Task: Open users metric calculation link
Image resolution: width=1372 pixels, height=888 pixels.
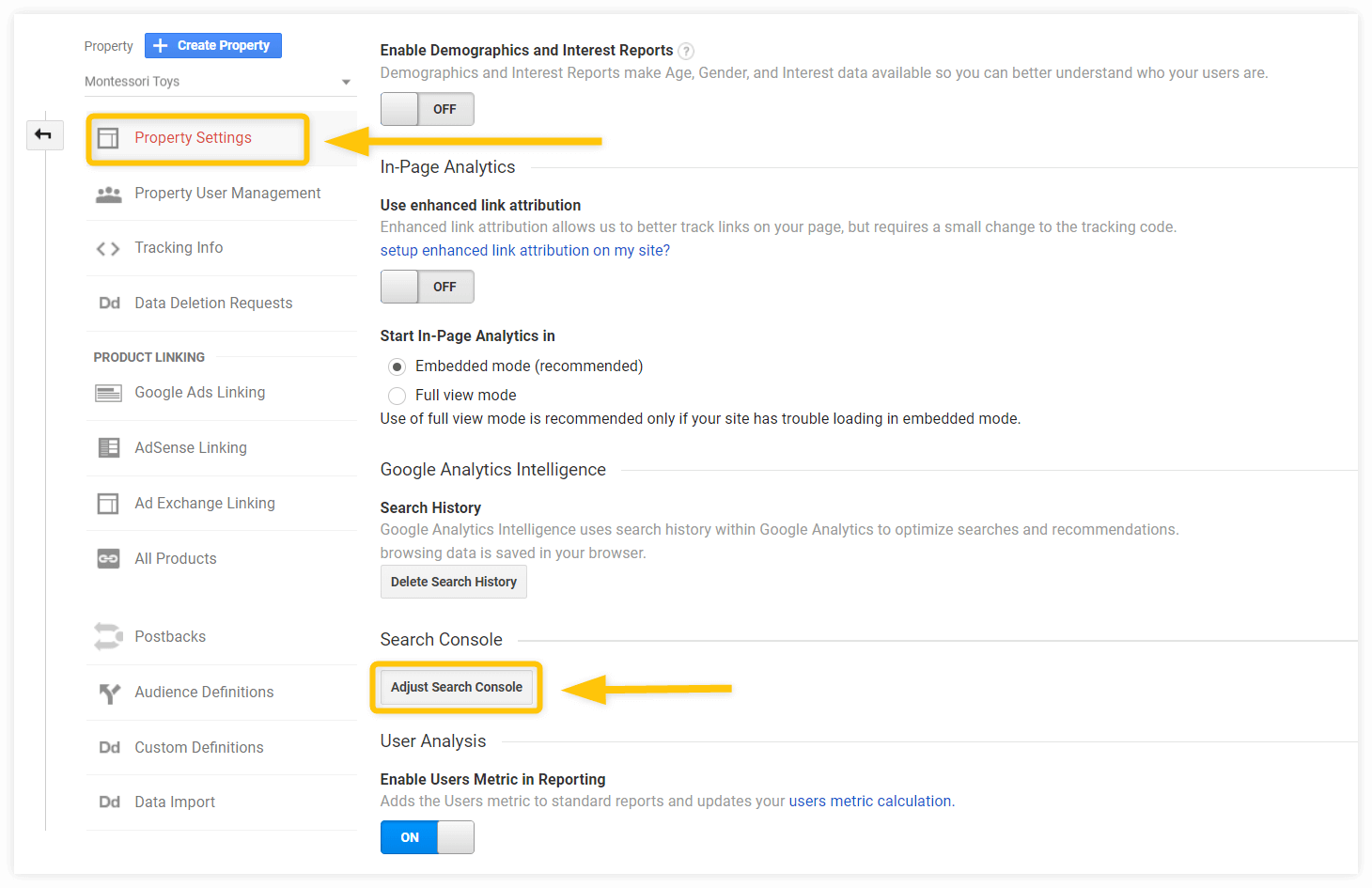Action: coord(870,802)
